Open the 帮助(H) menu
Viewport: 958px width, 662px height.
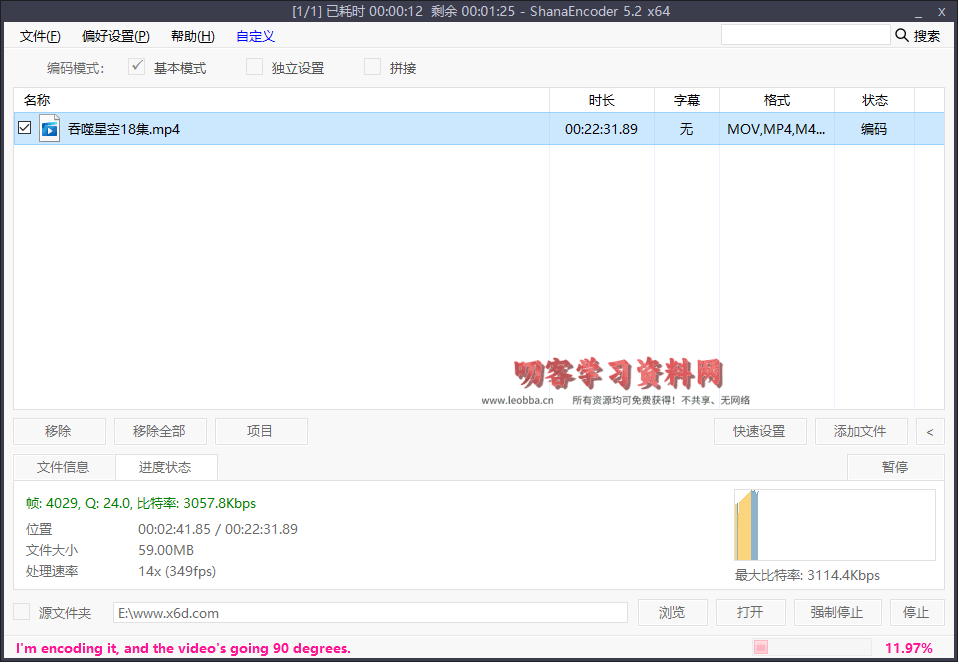tap(192, 36)
